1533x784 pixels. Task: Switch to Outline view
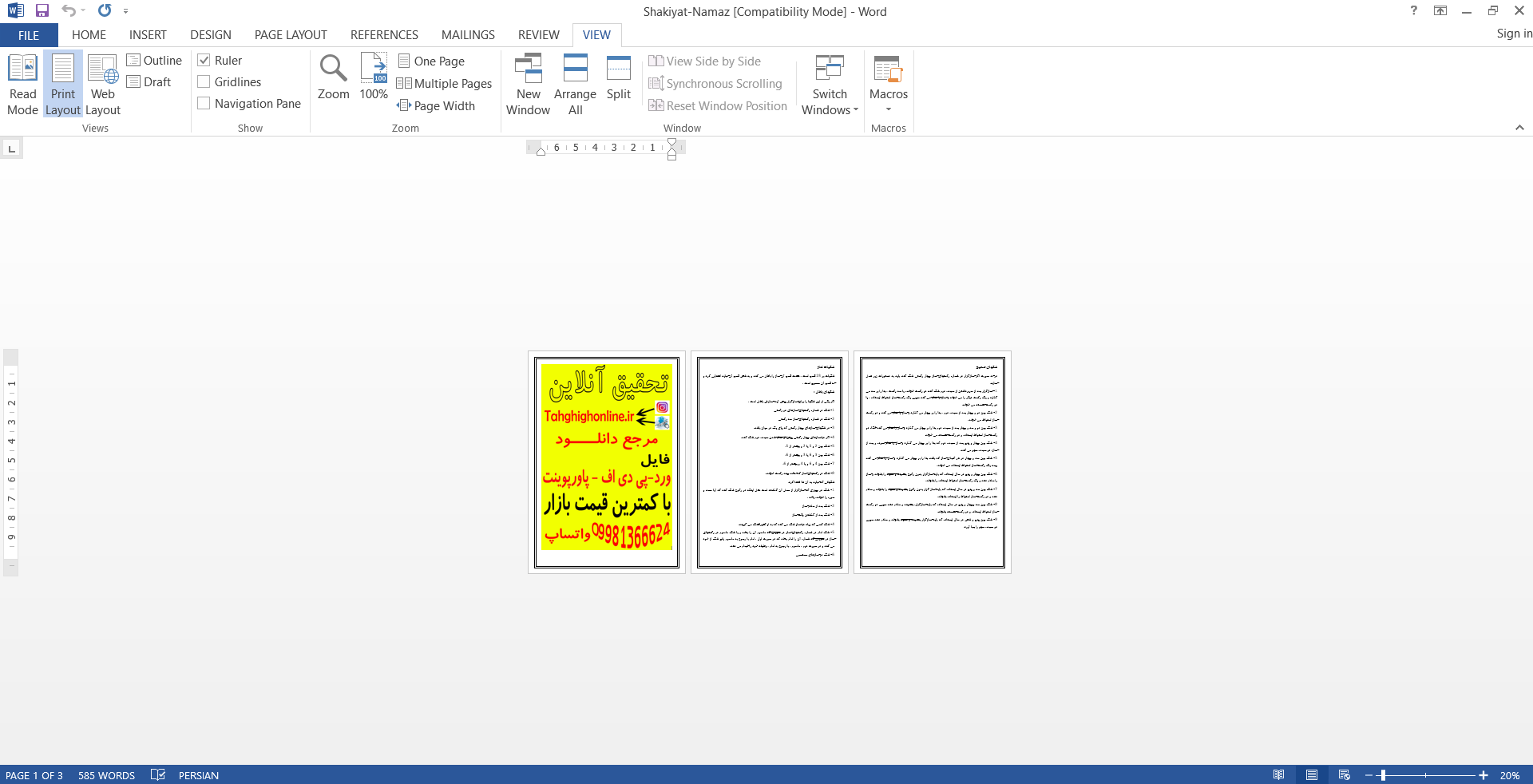pos(154,61)
